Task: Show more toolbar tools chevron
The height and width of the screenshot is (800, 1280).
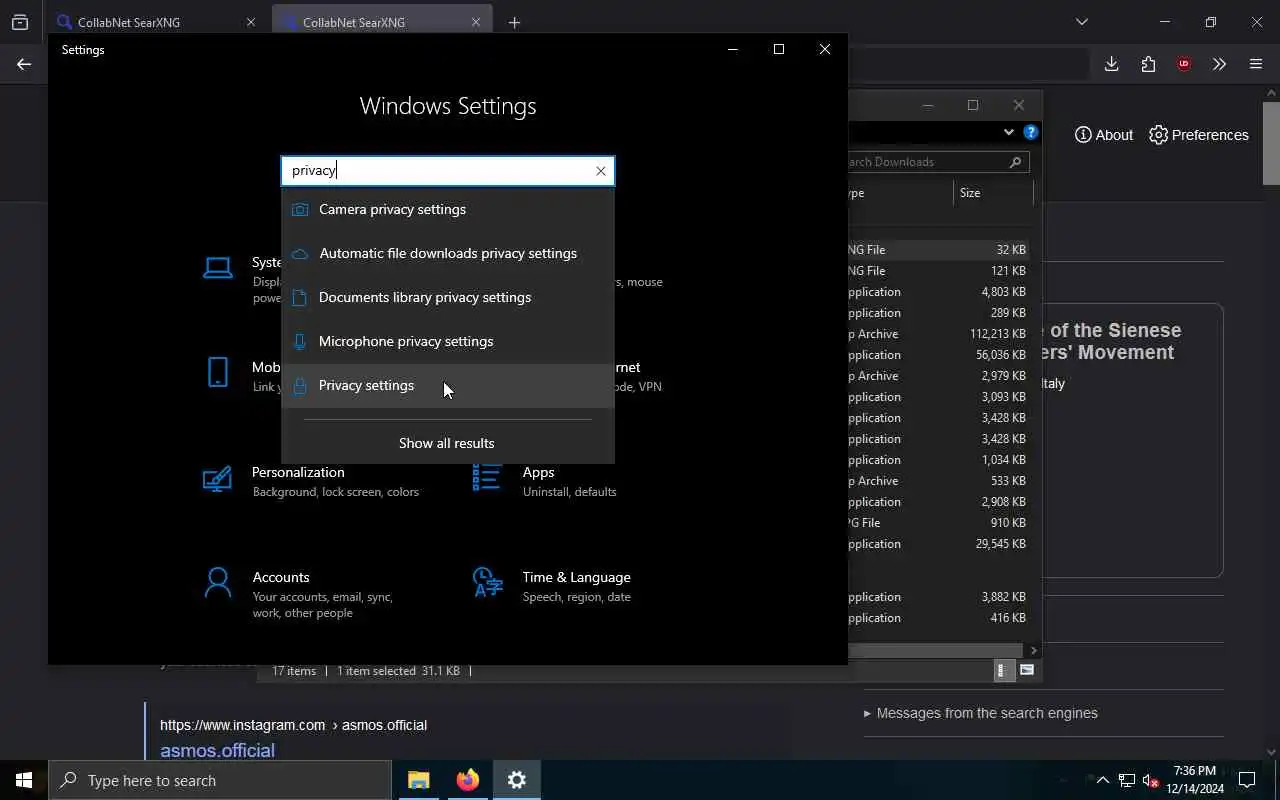Action: 1219,64
